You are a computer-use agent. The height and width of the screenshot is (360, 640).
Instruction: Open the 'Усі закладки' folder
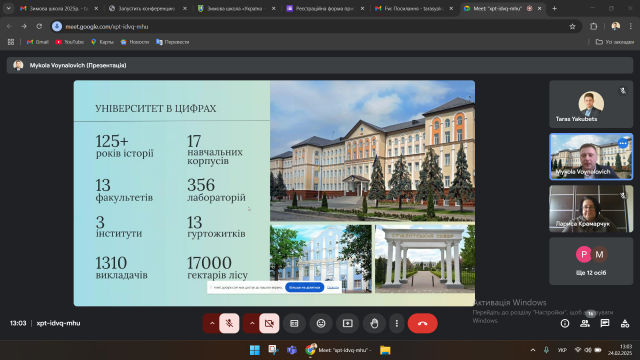point(614,42)
